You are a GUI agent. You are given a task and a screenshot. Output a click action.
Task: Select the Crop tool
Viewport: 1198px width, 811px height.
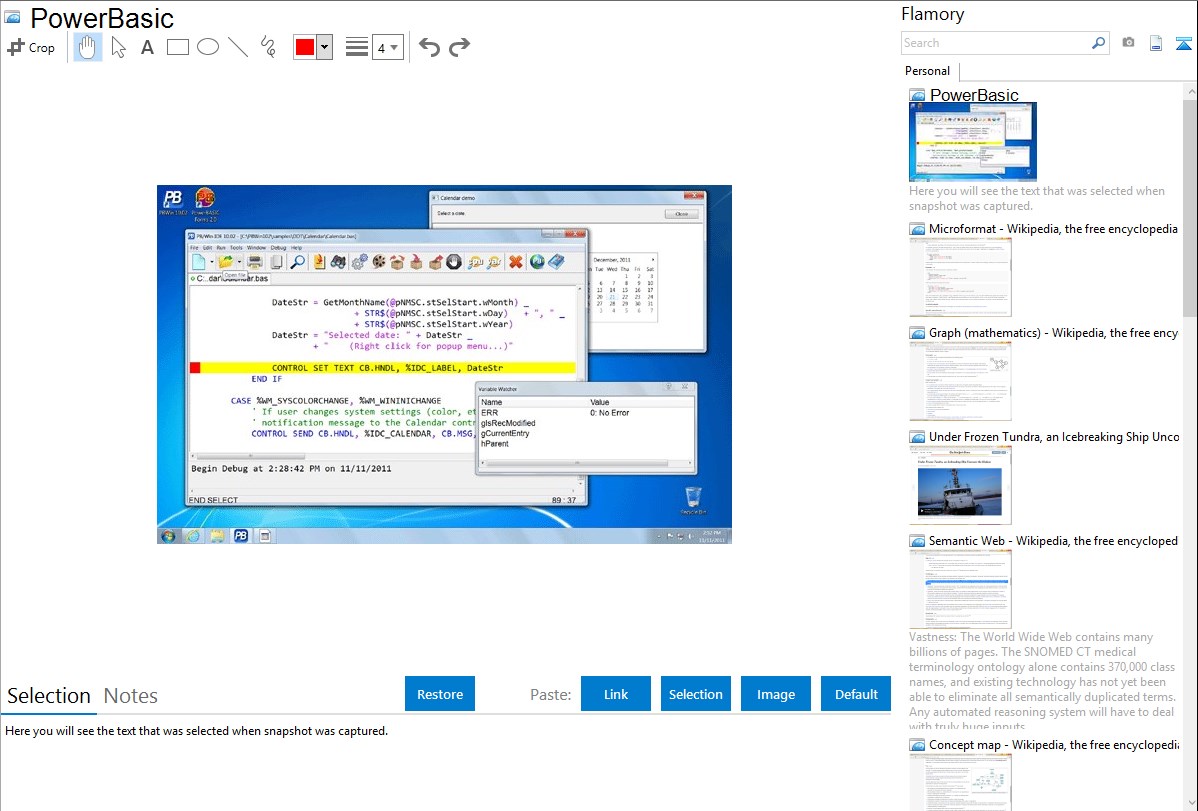(x=31, y=47)
